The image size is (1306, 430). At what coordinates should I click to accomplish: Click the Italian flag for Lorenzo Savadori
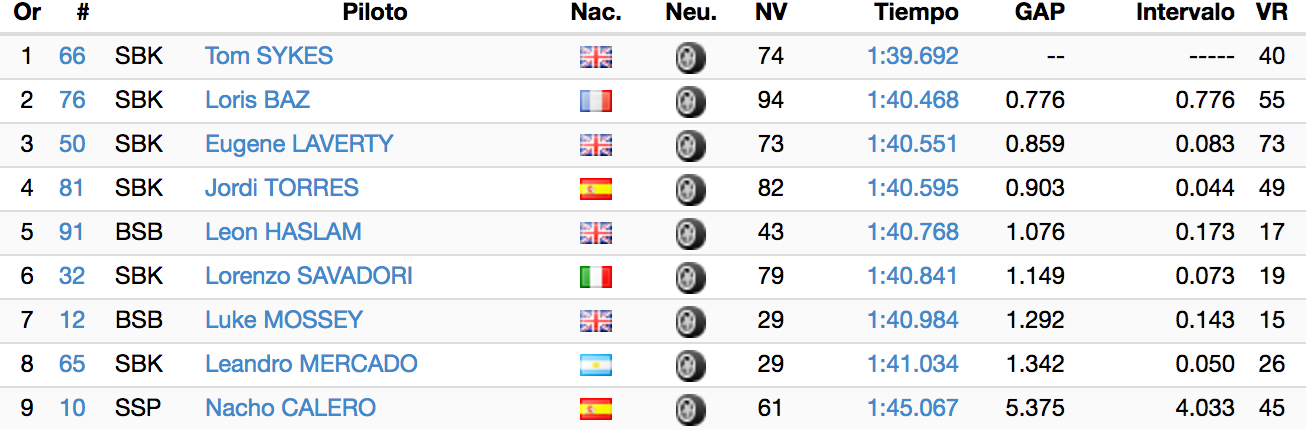[x=596, y=277]
